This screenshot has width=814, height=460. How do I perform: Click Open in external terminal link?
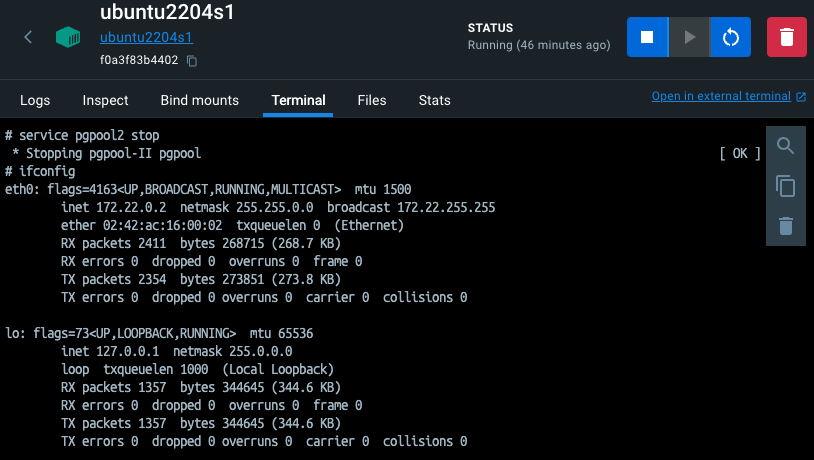pos(720,97)
